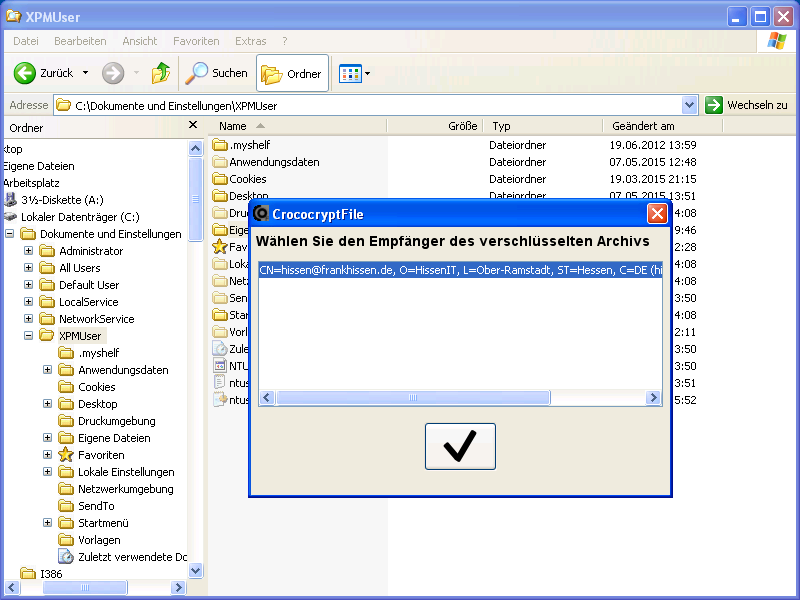The width and height of the screenshot is (800, 600).
Task: Expand the NetworkService tree node
Action: pyautogui.click(x=29, y=319)
